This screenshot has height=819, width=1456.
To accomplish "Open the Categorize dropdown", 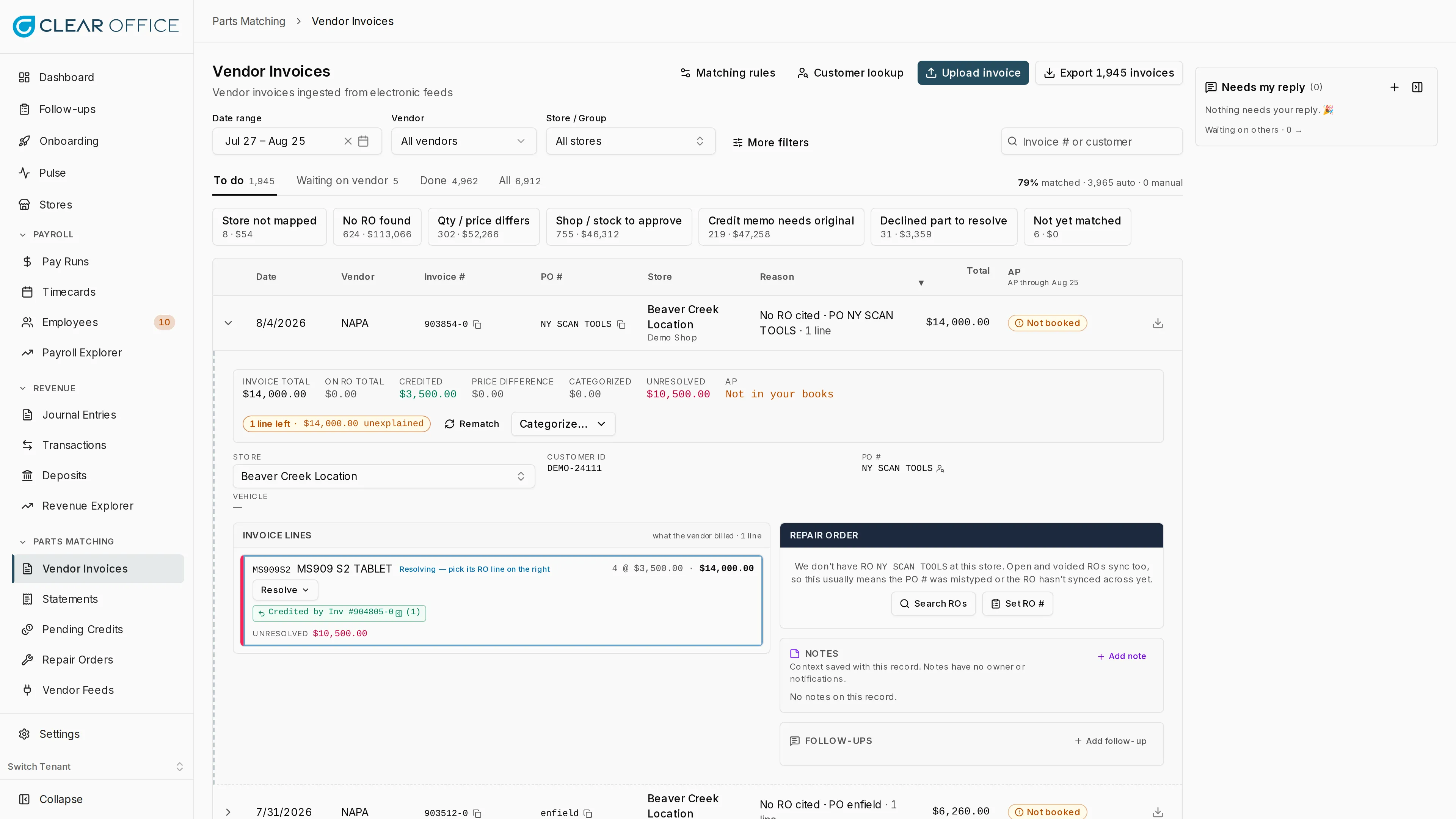I will pos(563,424).
